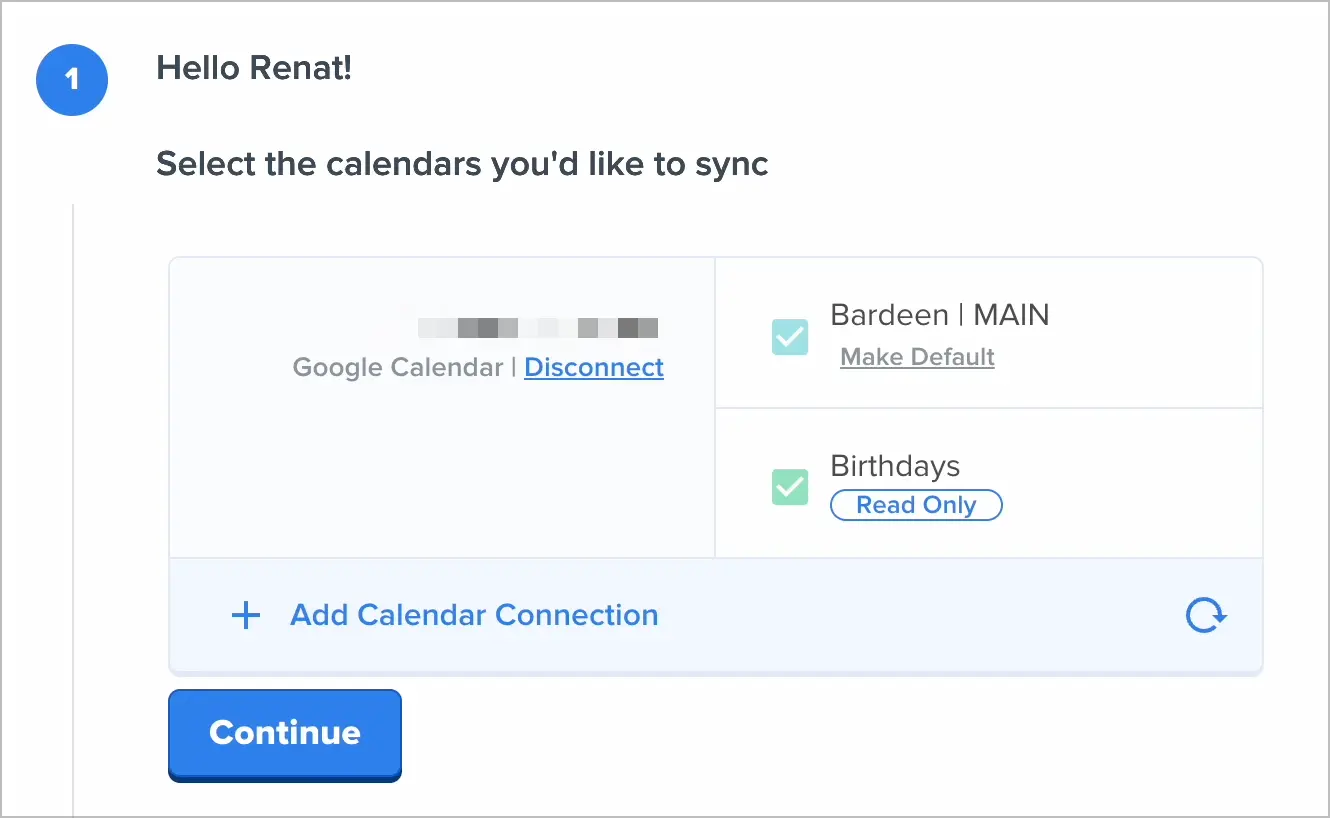Viewport: 1330px width, 818px height.
Task: Select the Bardeen | MAIN calendar entry
Action: pyautogui.click(x=939, y=315)
